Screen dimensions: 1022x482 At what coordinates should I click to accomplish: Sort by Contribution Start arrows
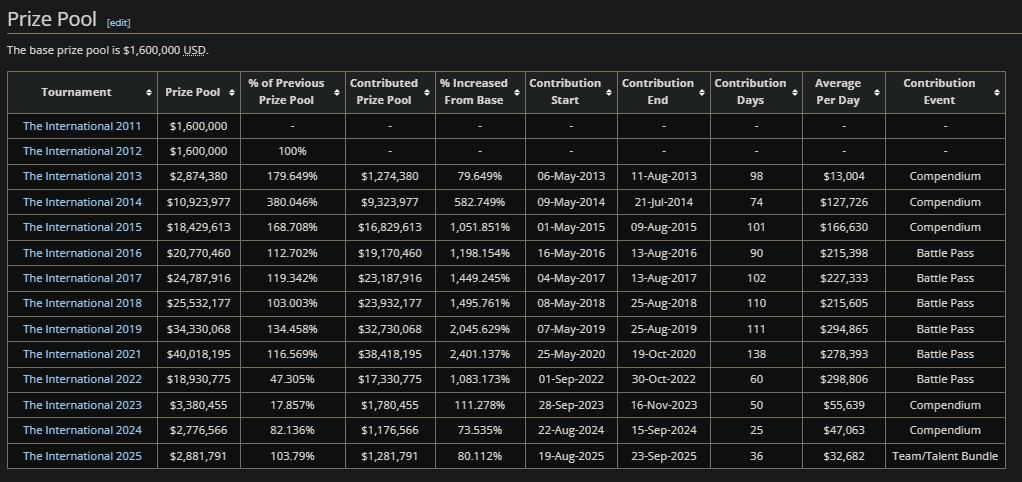pos(609,92)
